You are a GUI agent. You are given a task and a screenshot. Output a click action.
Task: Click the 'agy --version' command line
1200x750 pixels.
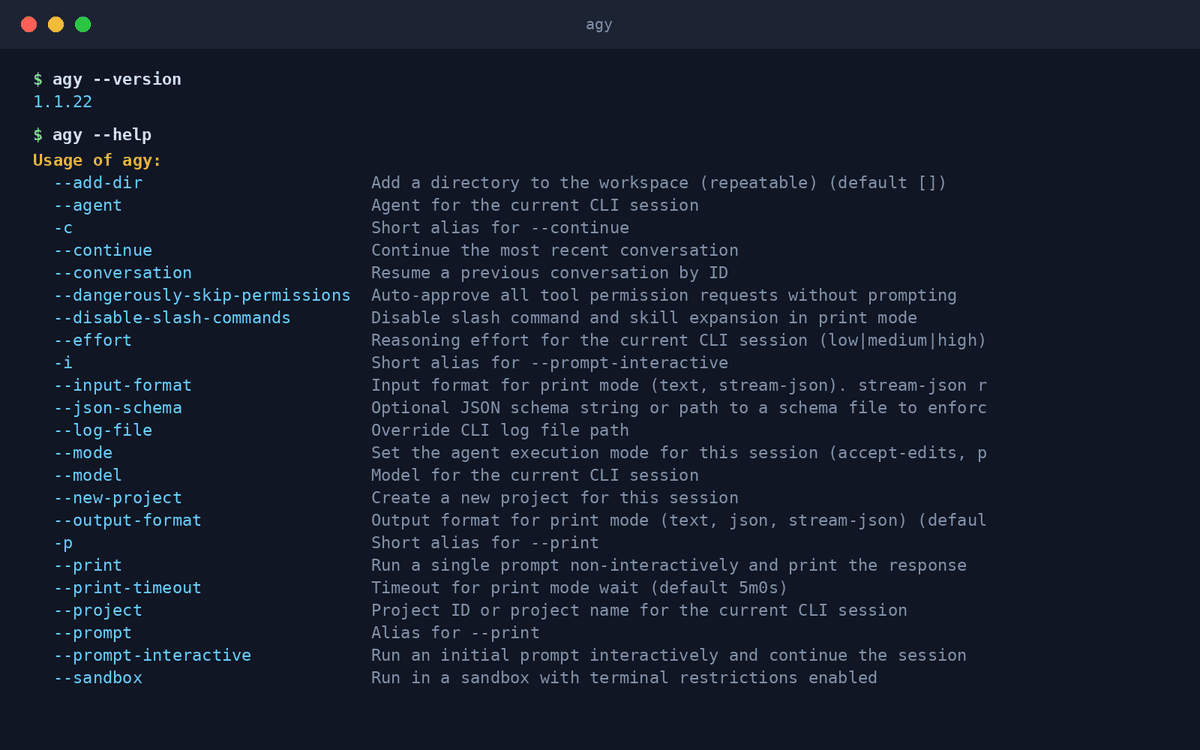pos(107,79)
